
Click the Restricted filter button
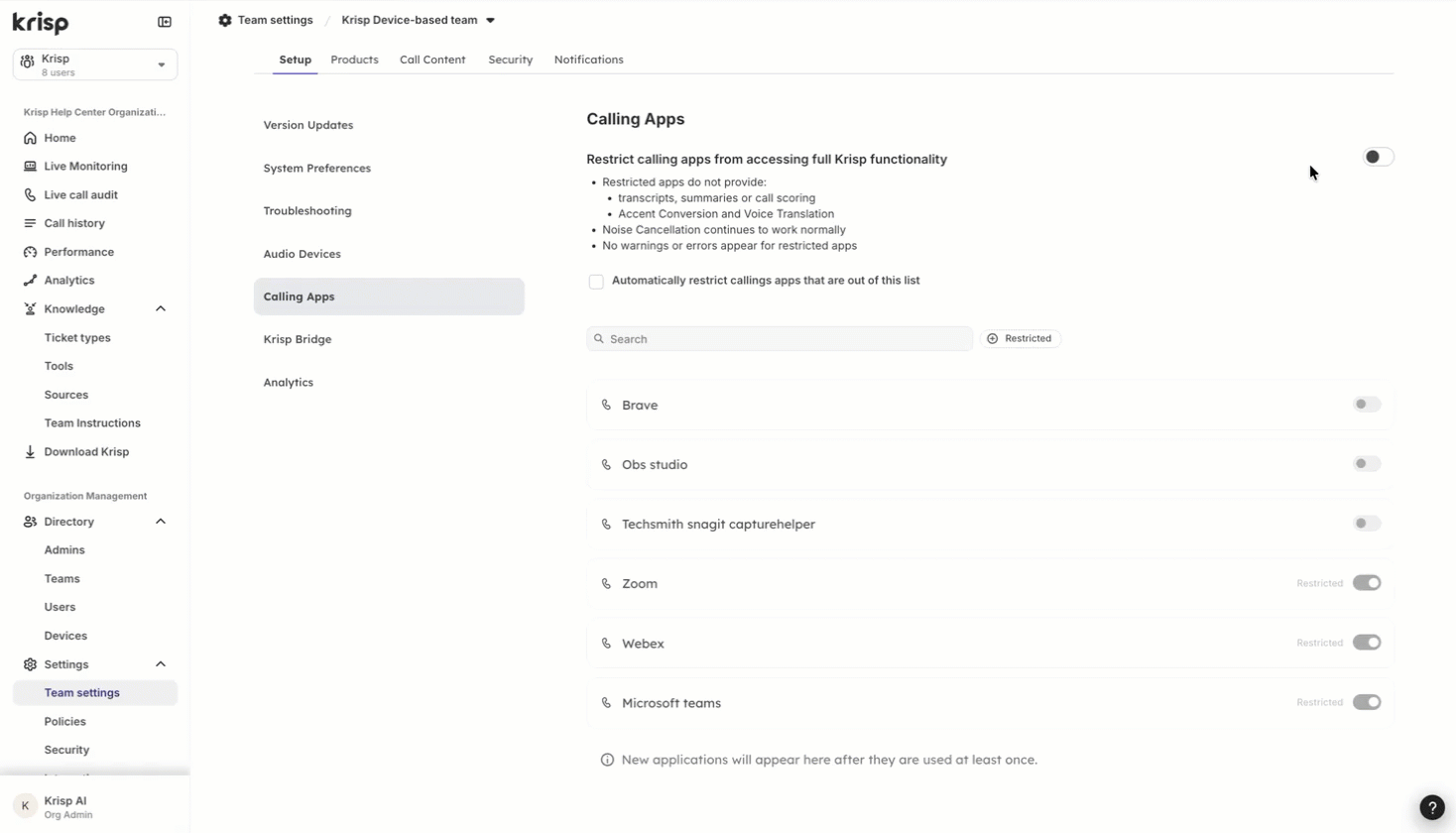[1020, 339]
